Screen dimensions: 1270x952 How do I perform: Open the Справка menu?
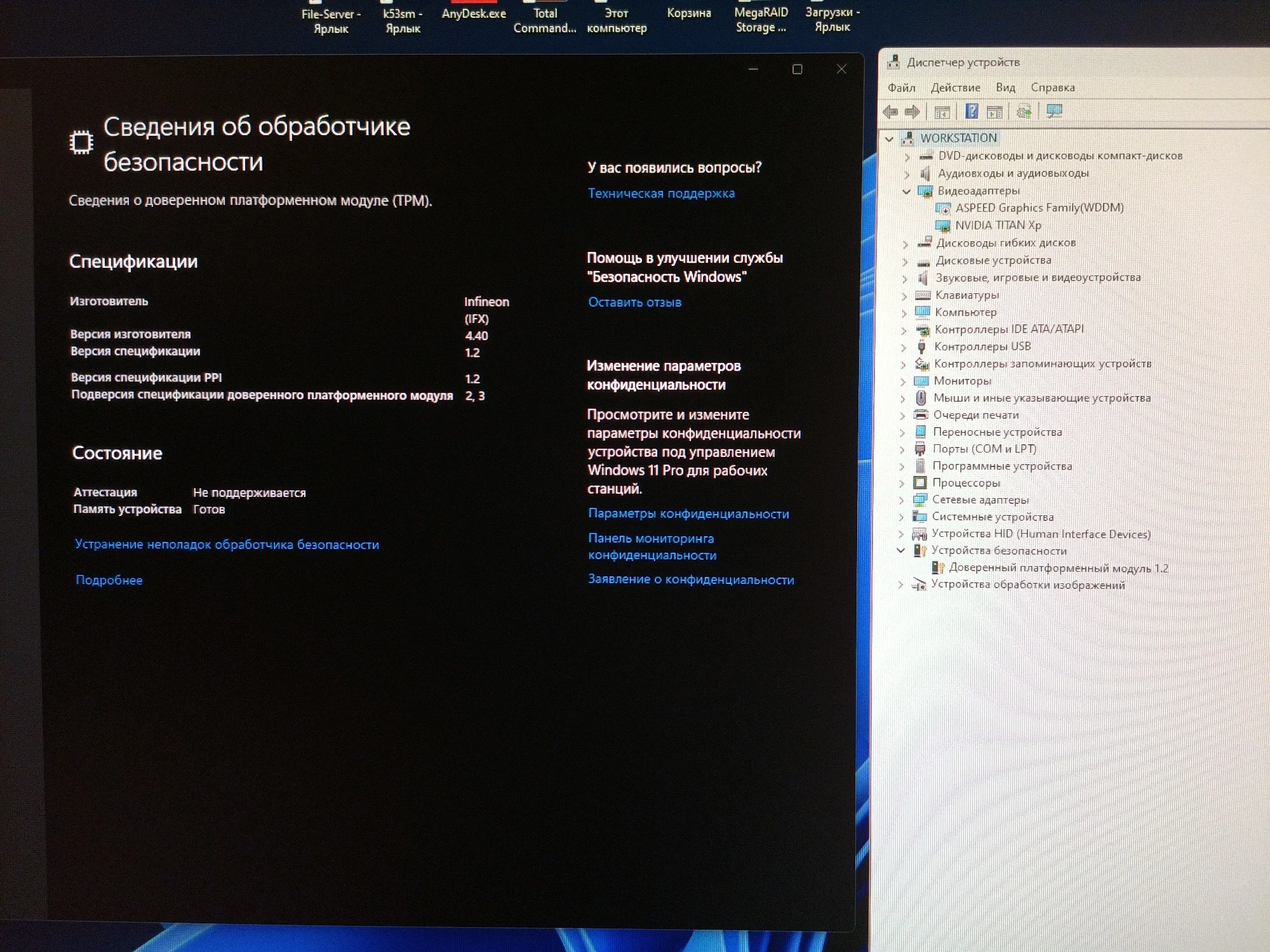[x=1053, y=88]
